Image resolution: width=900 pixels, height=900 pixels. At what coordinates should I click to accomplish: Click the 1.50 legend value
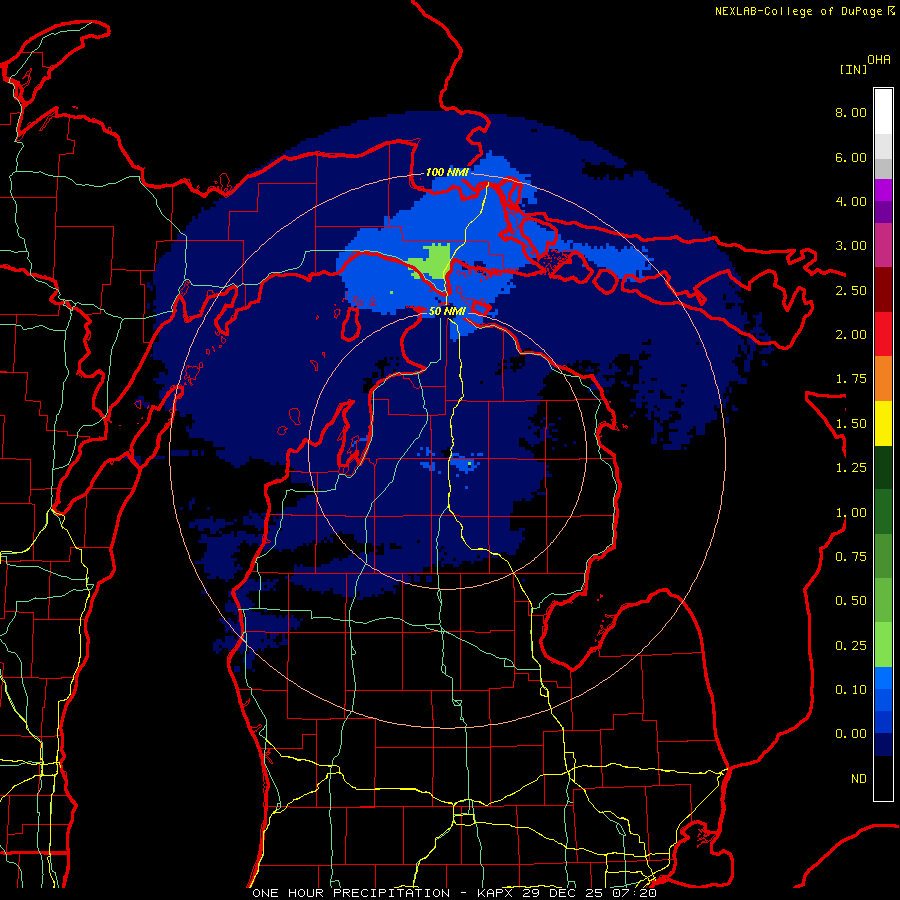point(851,424)
